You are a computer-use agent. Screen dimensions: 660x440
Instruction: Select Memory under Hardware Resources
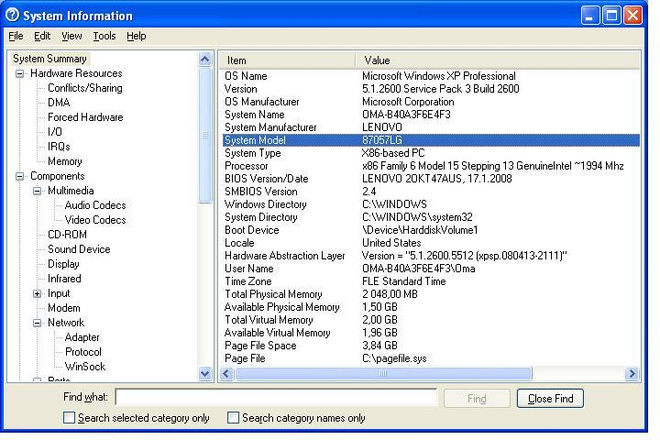(x=64, y=162)
